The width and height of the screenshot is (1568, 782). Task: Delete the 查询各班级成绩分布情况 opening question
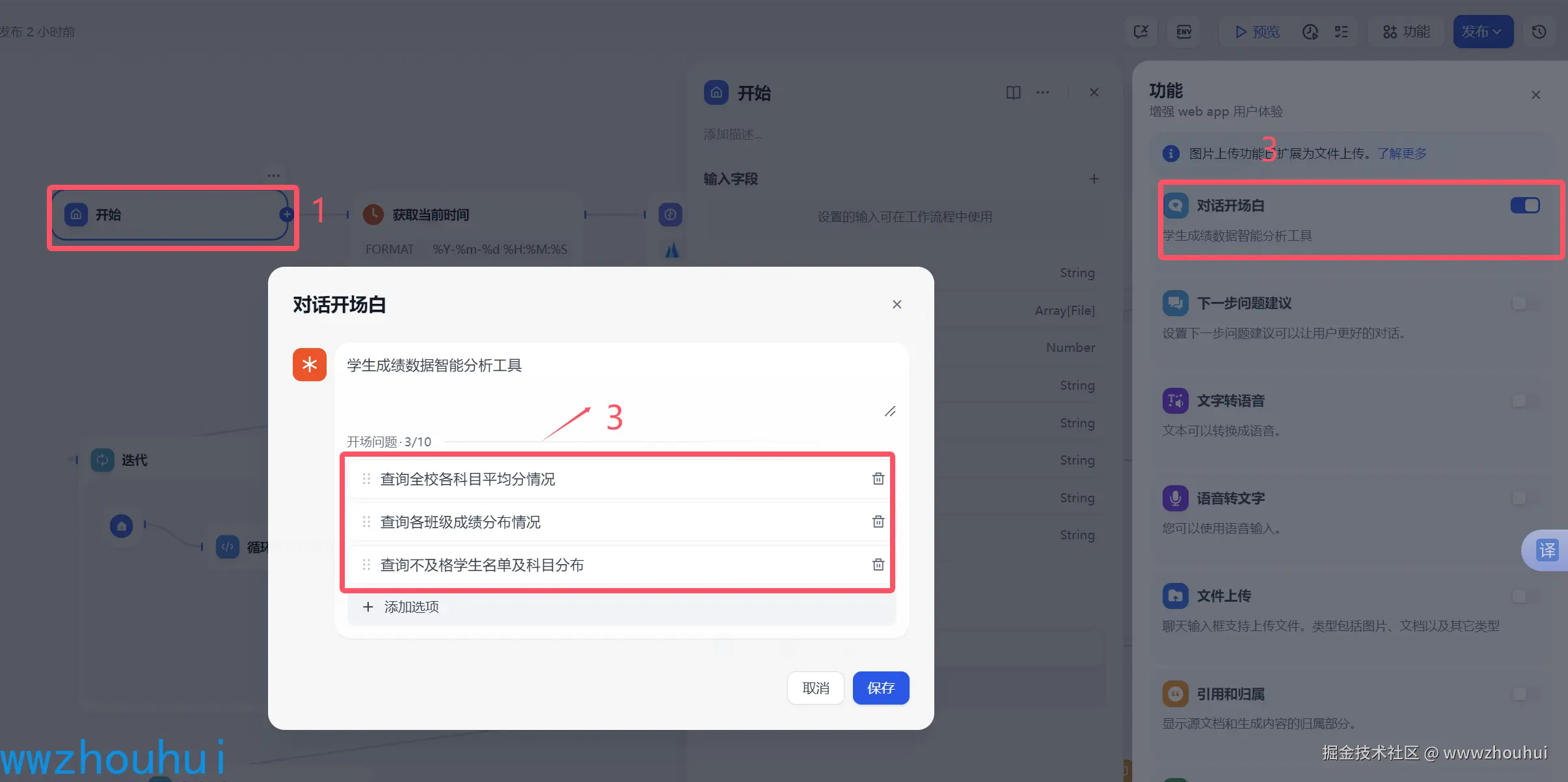point(878,522)
